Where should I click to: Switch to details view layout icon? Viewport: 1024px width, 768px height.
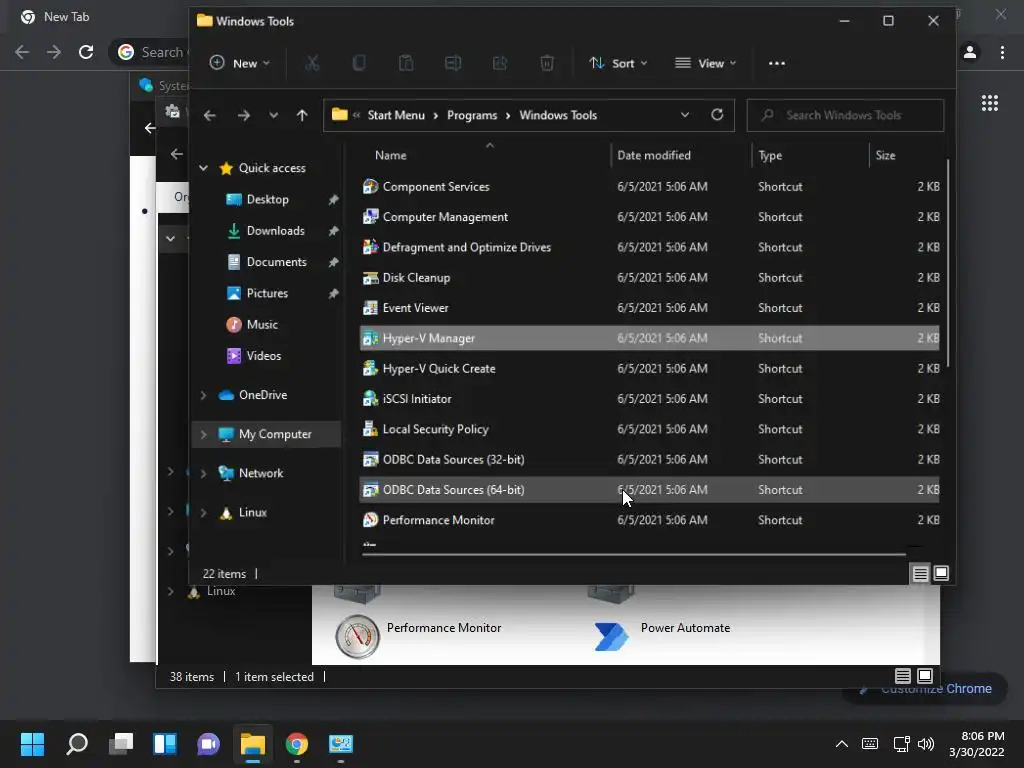[920, 573]
